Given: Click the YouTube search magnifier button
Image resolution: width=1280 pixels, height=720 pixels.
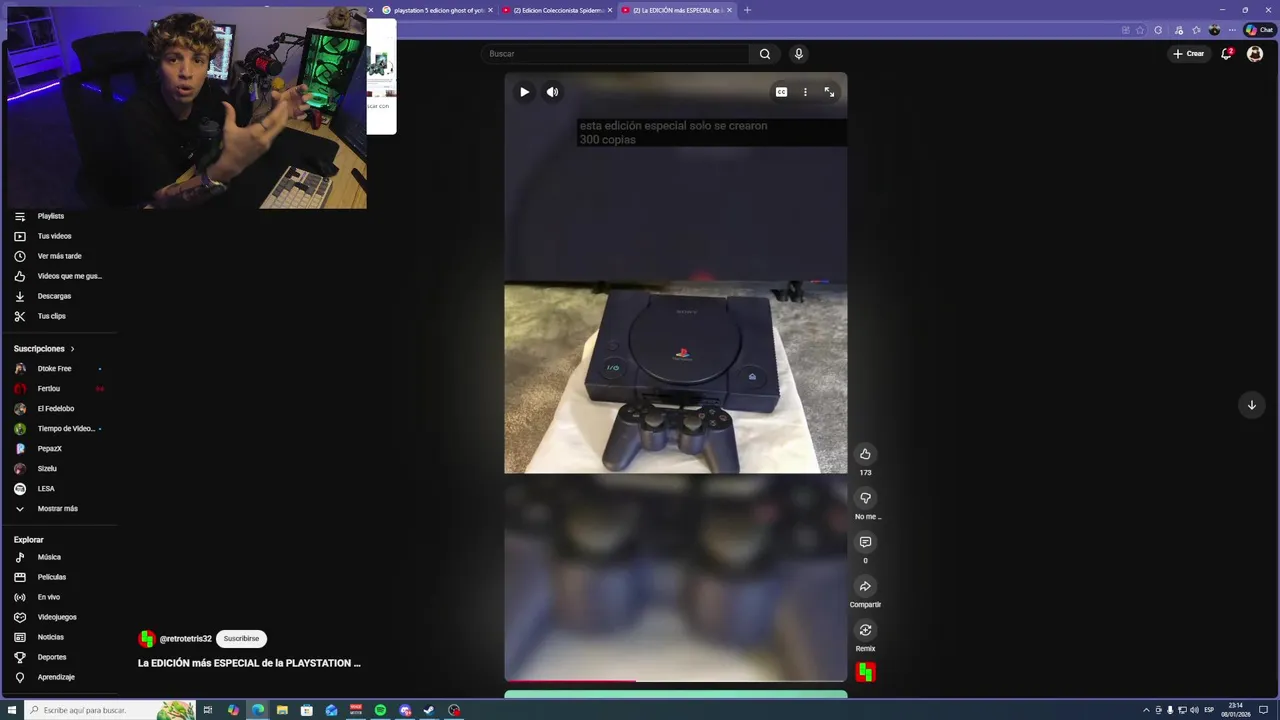Looking at the screenshot, I should (x=765, y=54).
